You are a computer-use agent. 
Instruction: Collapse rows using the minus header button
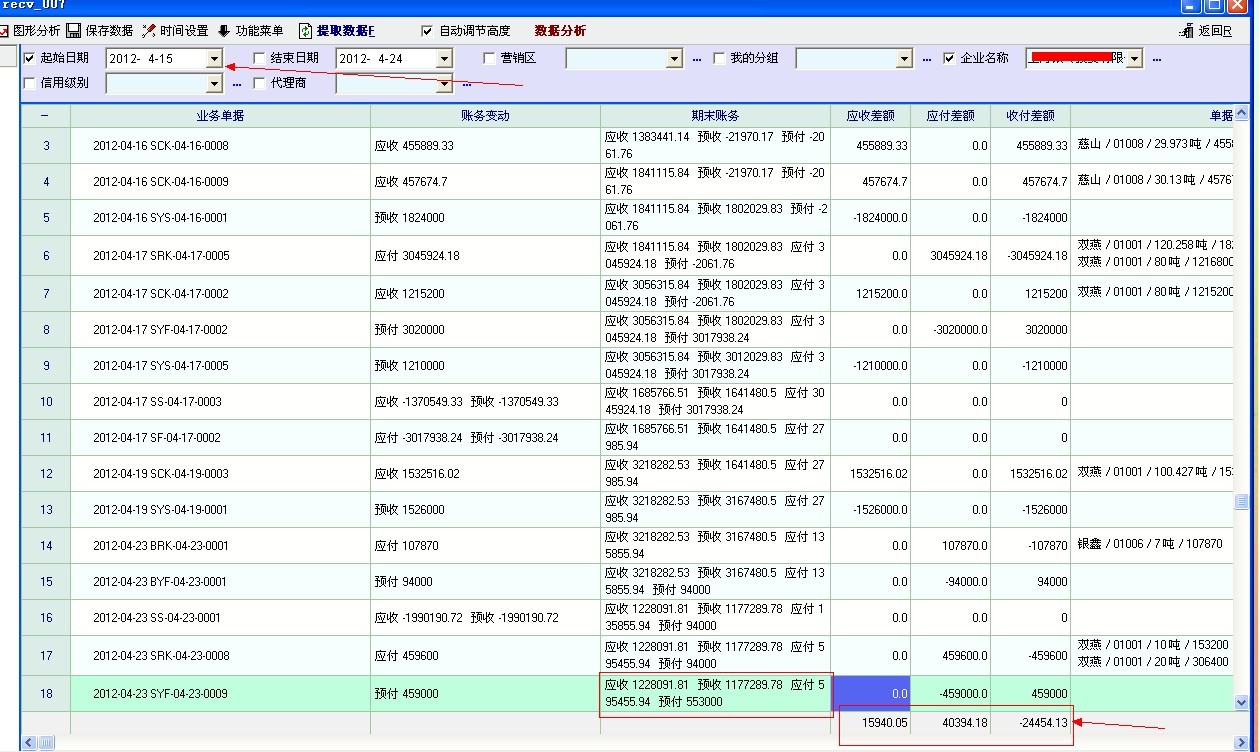(x=45, y=116)
